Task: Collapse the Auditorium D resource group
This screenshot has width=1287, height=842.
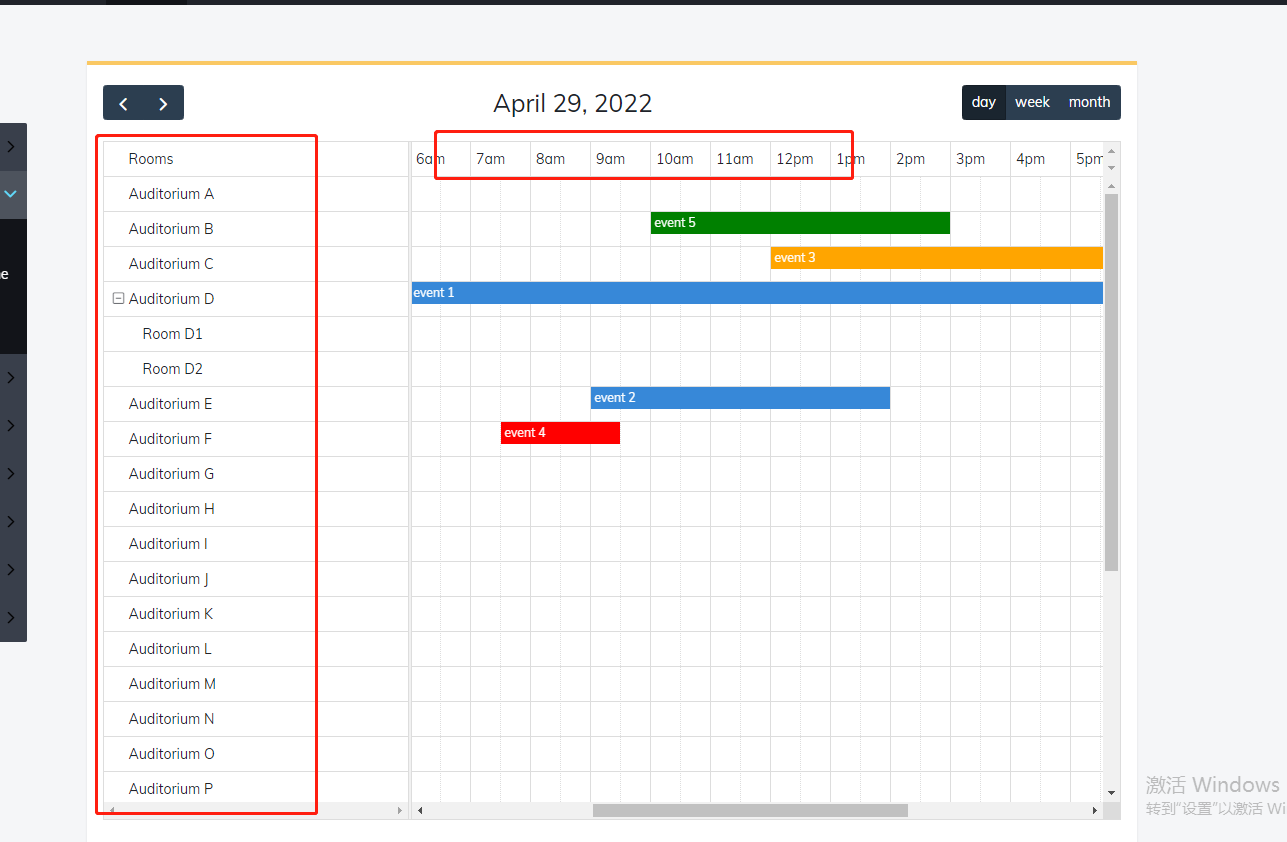Action: (118, 297)
